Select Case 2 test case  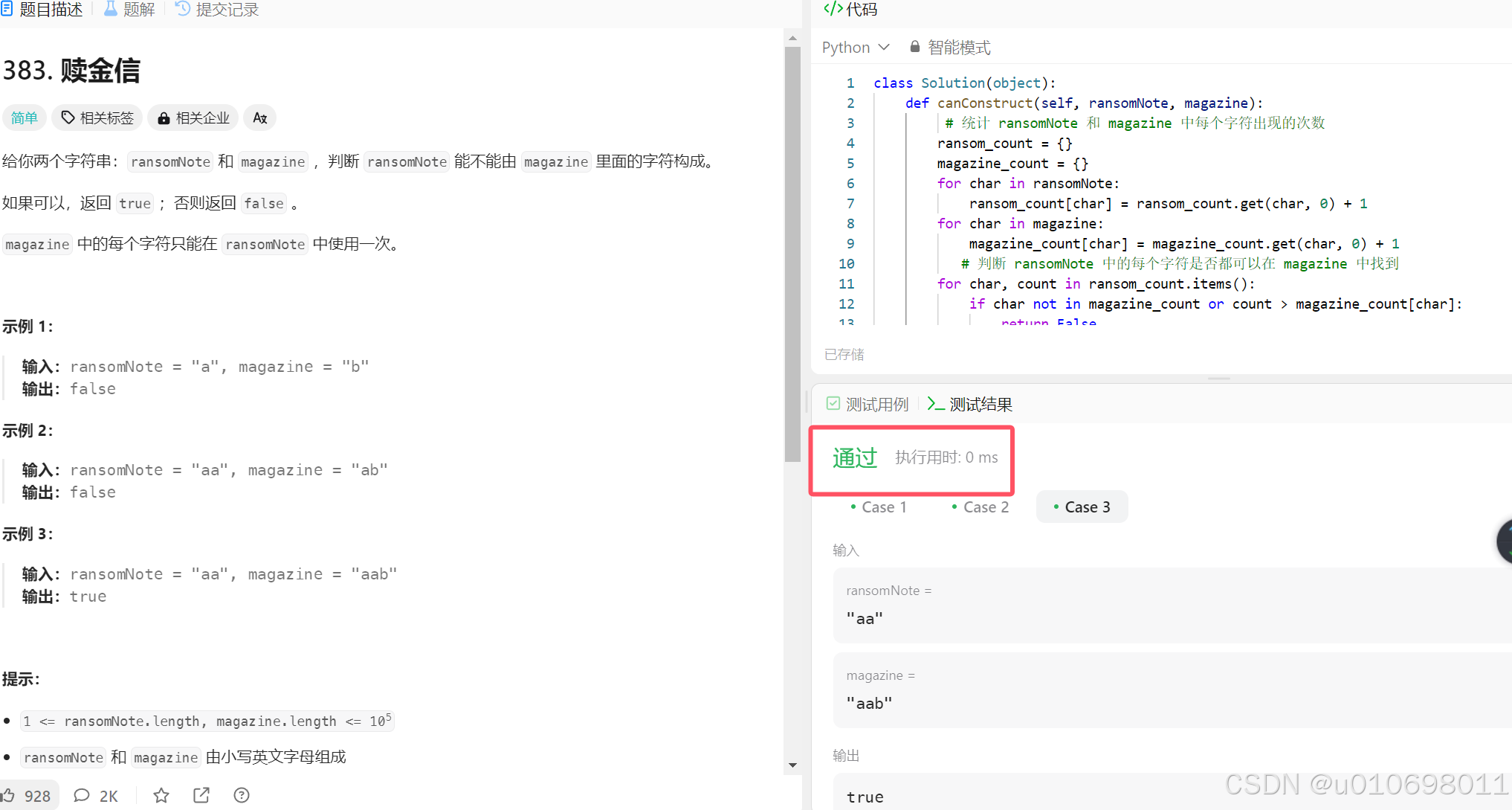pos(980,507)
